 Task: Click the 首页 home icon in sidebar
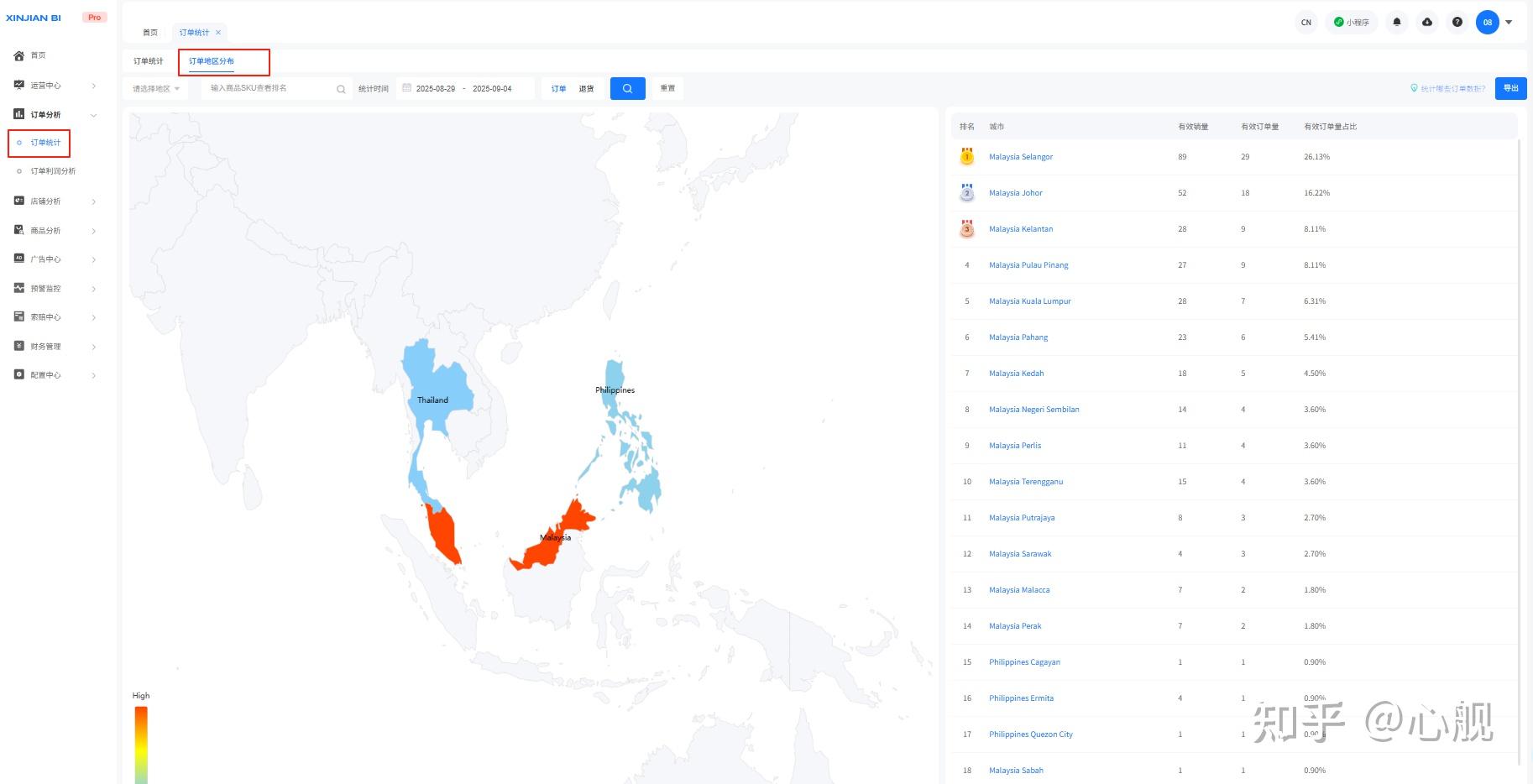click(19, 55)
